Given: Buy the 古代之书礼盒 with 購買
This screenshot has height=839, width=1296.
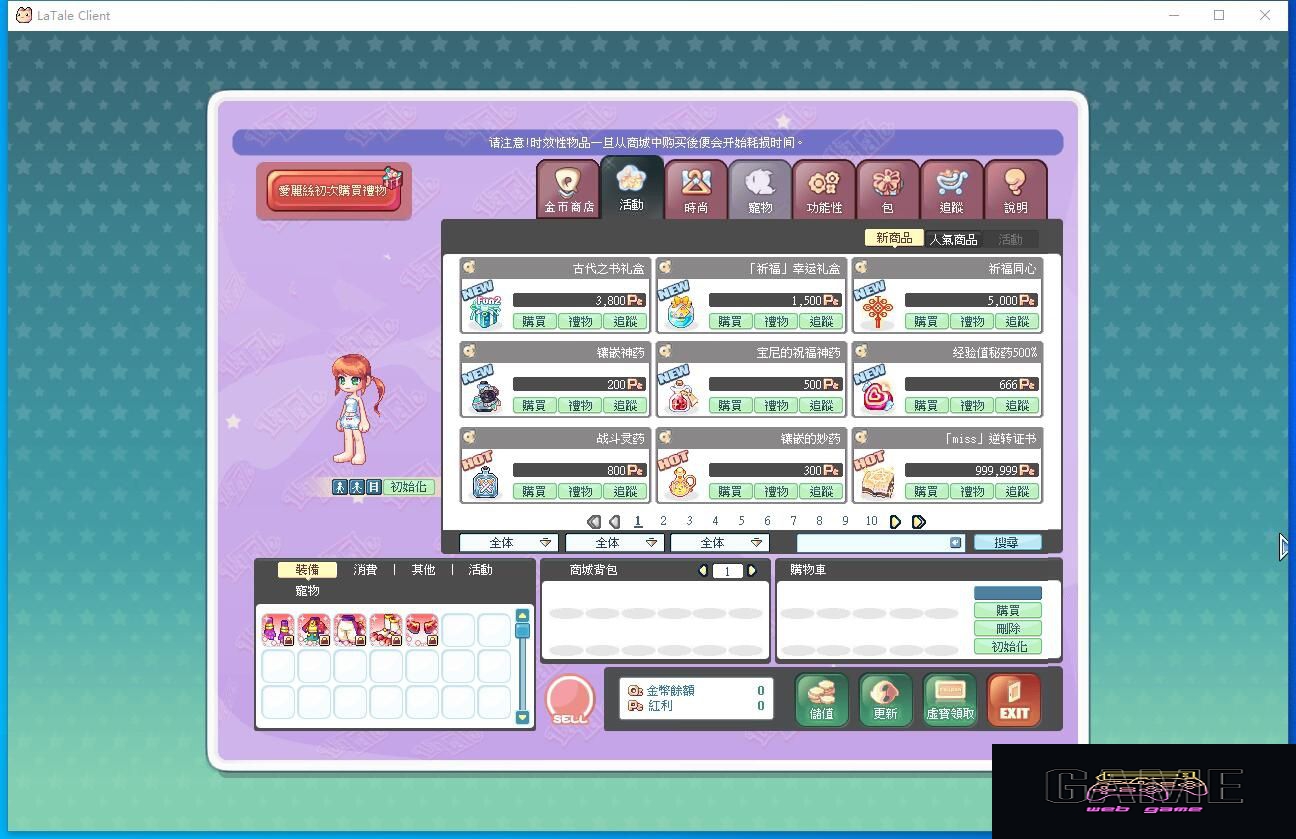Looking at the screenshot, I should point(534,322).
